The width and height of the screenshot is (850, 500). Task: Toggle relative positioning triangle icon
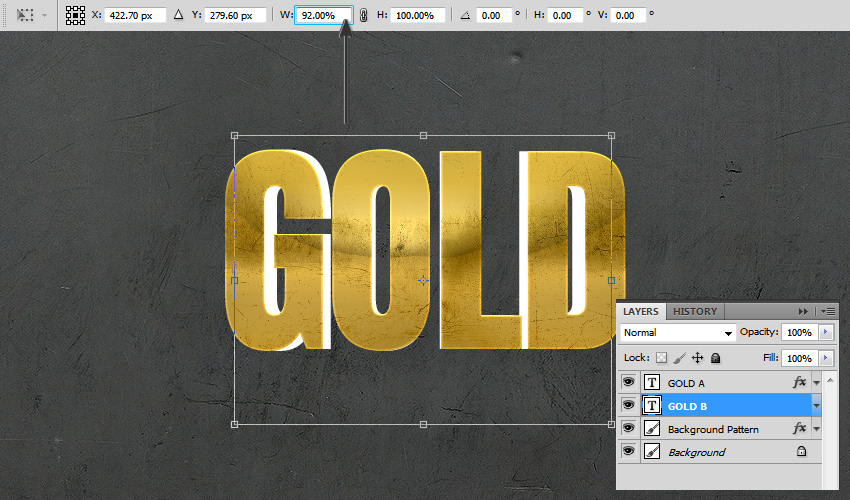(178, 15)
